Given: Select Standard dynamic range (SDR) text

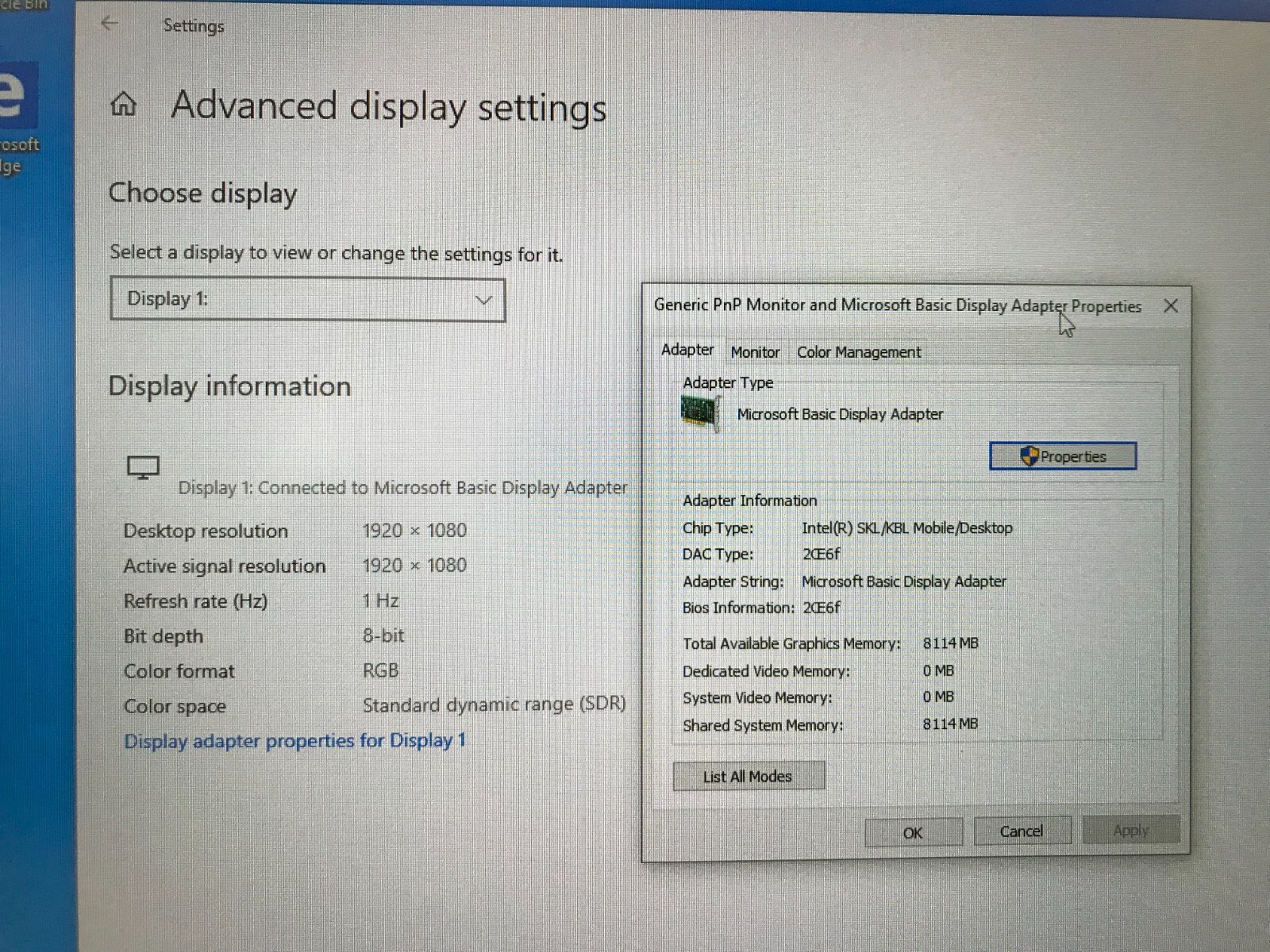Looking at the screenshot, I should coord(494,704).
